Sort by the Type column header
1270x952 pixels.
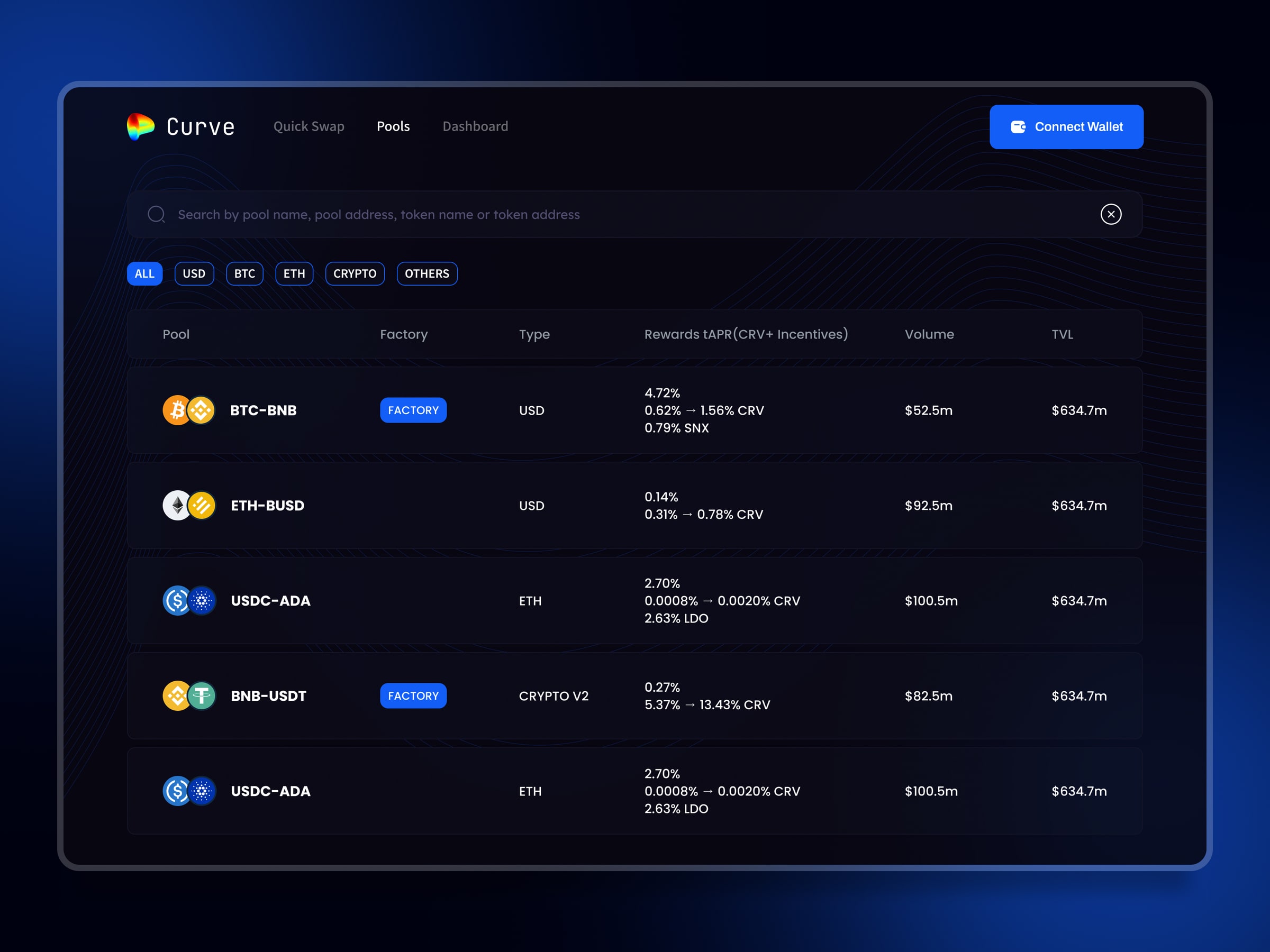(534, 335)
